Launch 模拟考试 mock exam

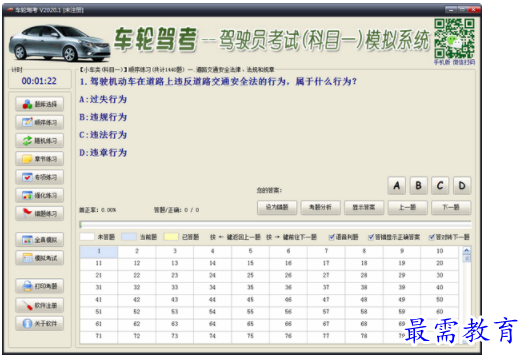(x=40, y=258)
